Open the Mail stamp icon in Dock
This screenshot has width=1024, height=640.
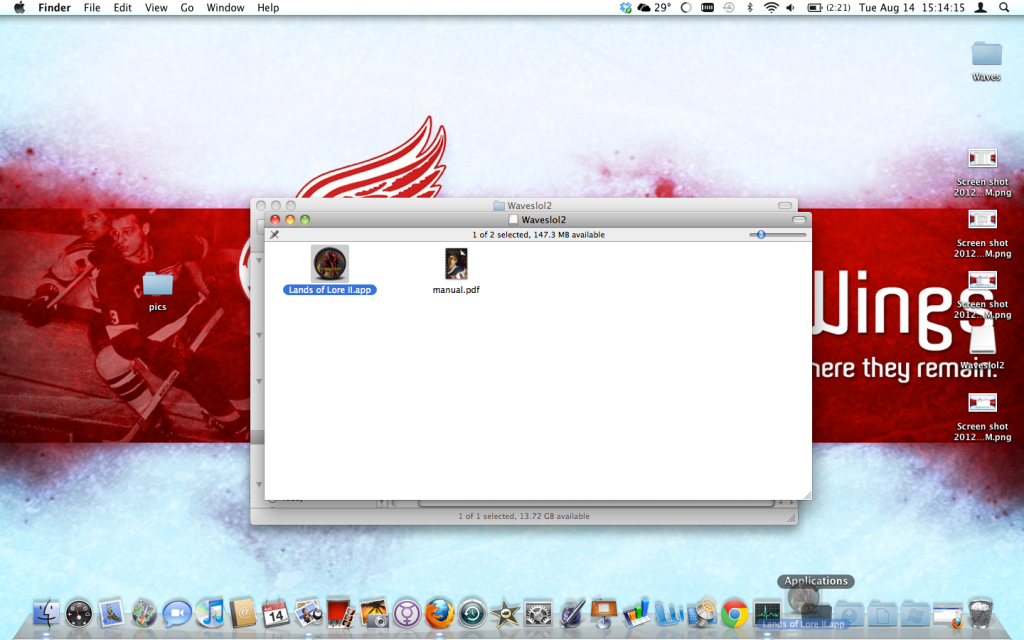(x=112, y=614)
